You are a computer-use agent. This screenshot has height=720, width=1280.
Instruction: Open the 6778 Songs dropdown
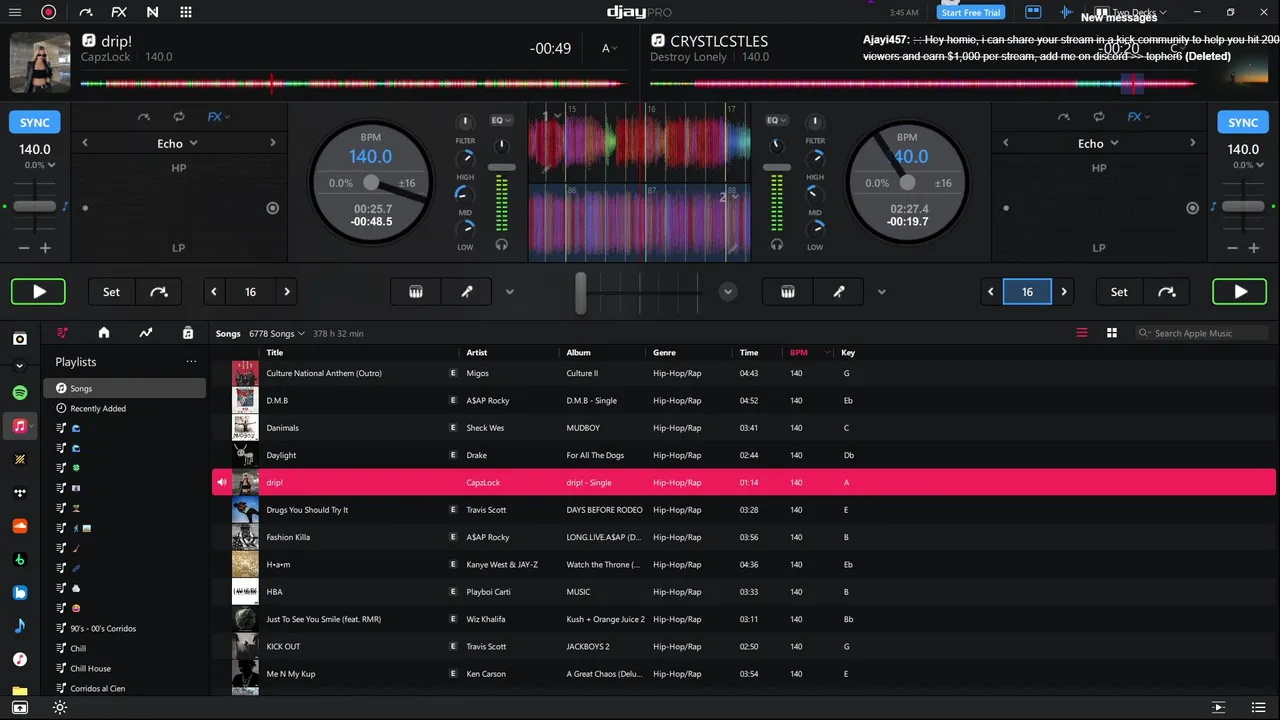tap(277, 333)
